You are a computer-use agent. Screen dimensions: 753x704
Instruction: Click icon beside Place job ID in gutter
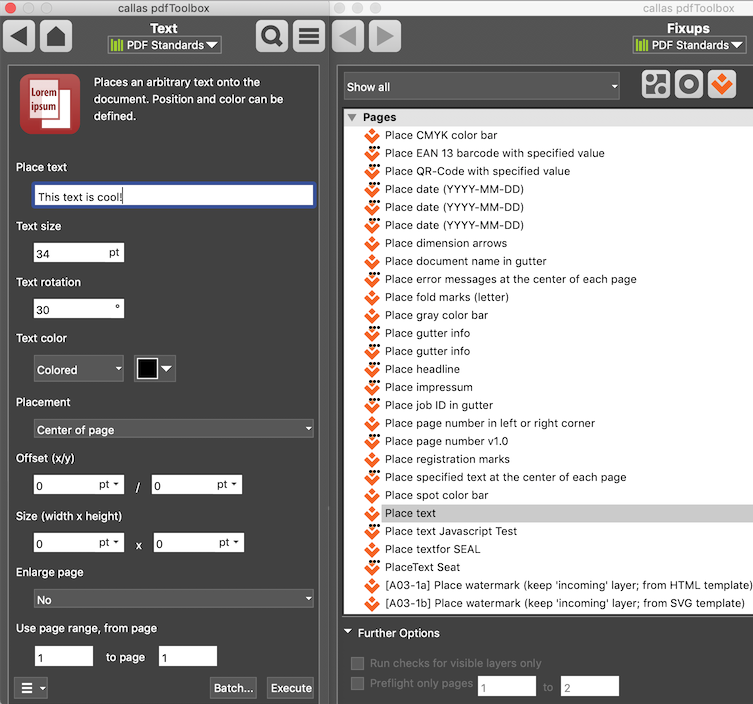click(x=372, y=406)
